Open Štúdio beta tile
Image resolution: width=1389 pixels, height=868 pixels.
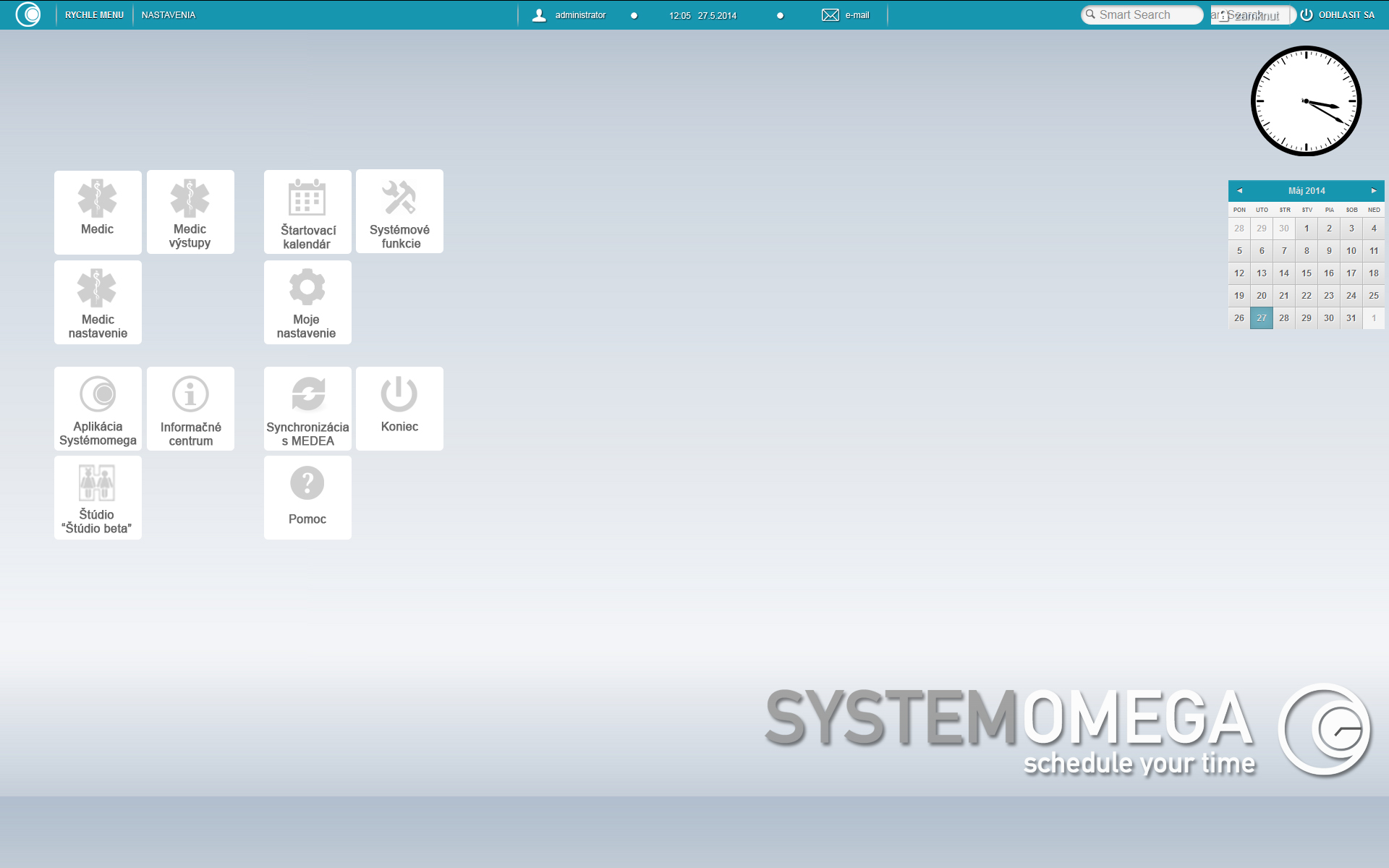click(x=98, y=498)
